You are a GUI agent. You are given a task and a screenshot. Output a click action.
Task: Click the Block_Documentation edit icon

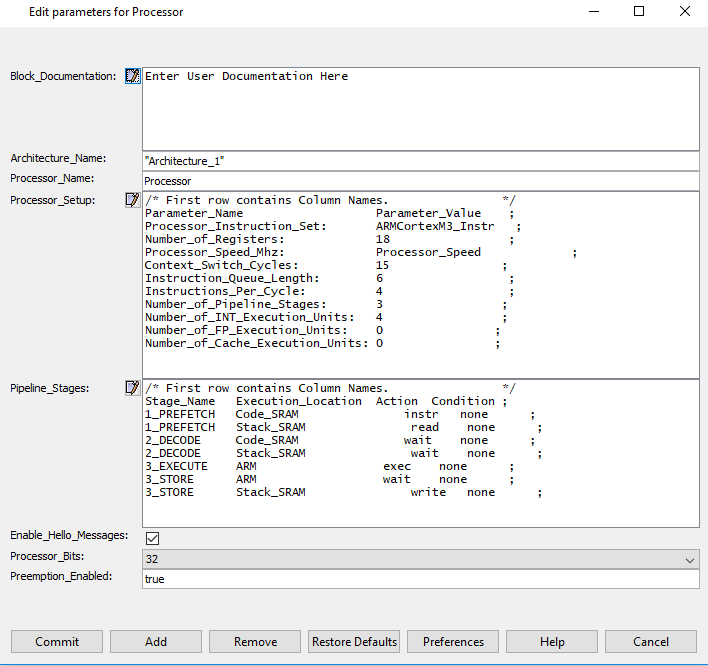[x=132, y=77]
